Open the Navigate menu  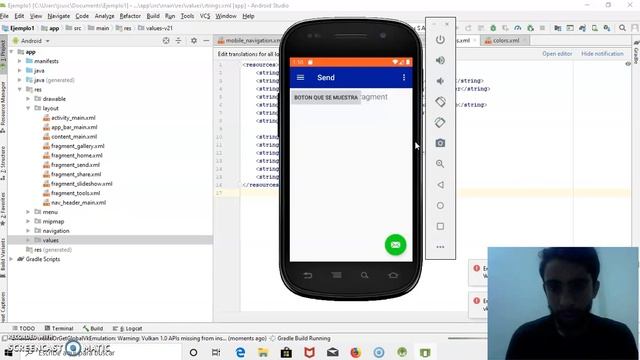[58, 16]
